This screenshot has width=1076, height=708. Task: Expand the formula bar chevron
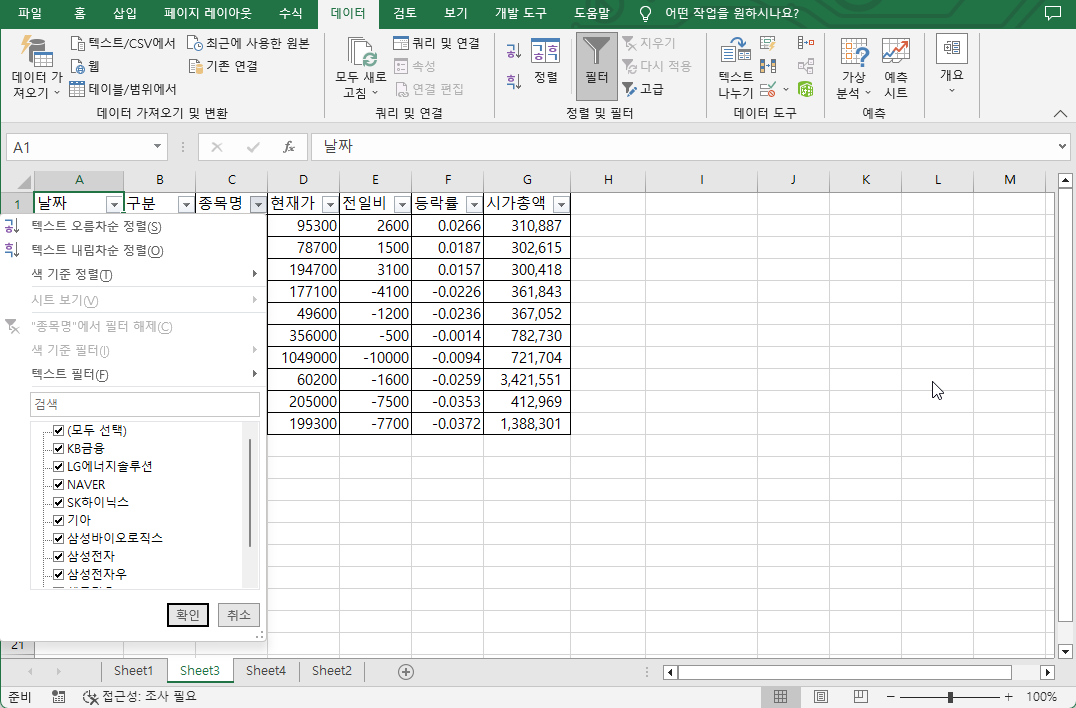pyautogui.click(x=1062, y=147)
